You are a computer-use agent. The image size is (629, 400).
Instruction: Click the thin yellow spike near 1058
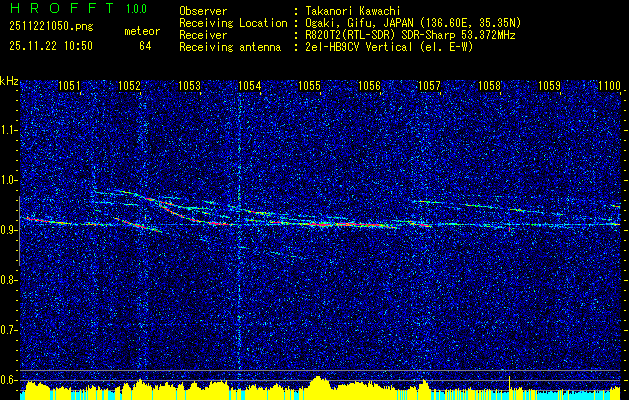[509, 383]
